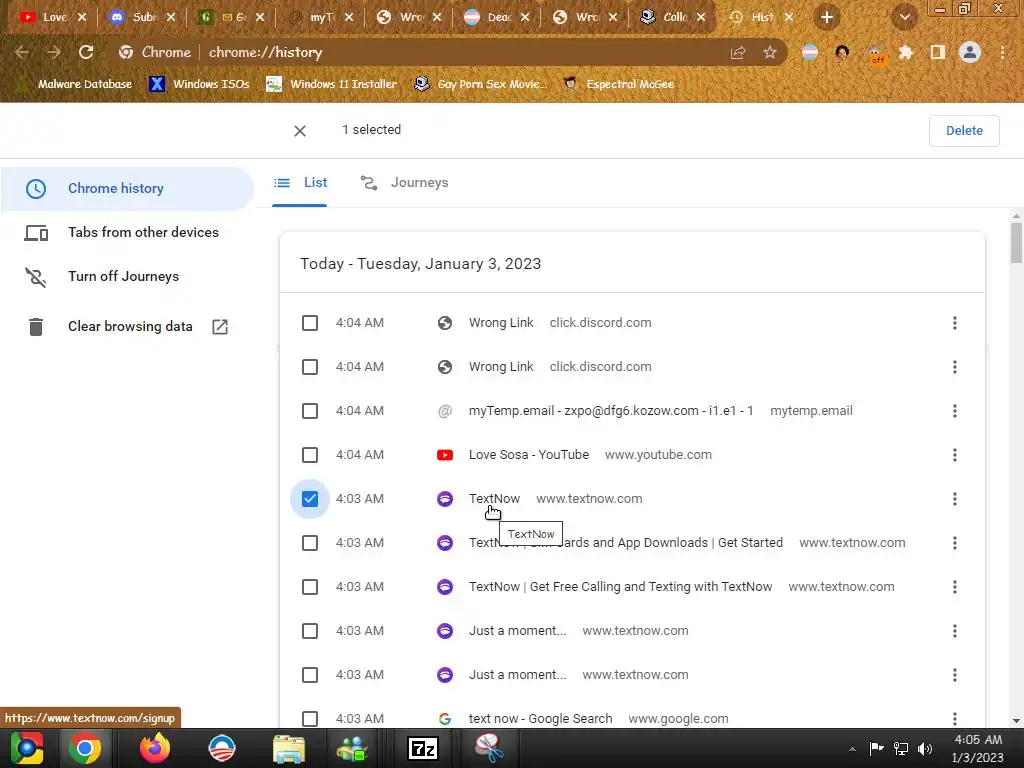Go back using the back arrow

[x=22, y=52]
